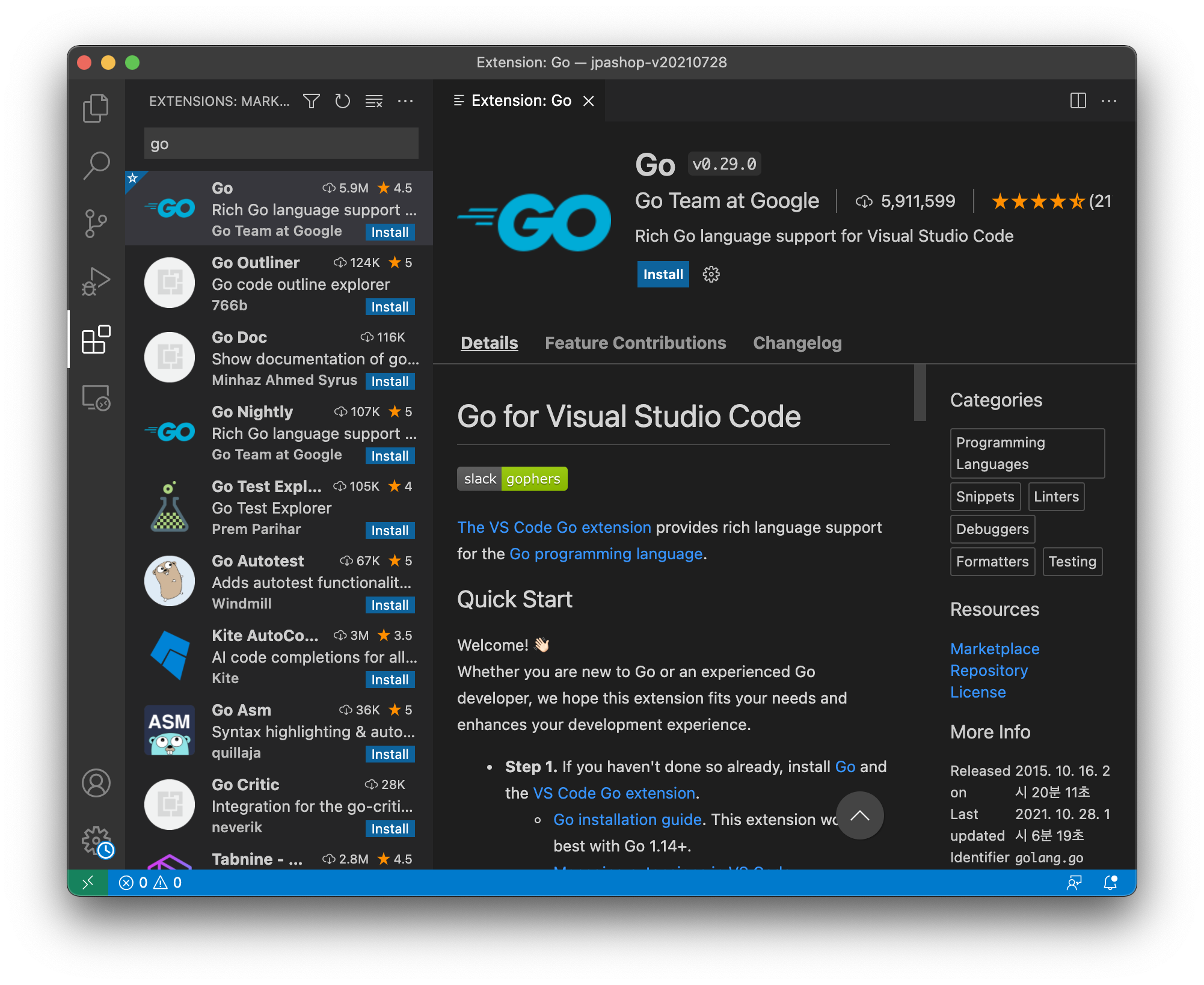This screenshot has height=985, width=1204.
Task: Open the Explorer view in activity bar
Action: point(96,108)
